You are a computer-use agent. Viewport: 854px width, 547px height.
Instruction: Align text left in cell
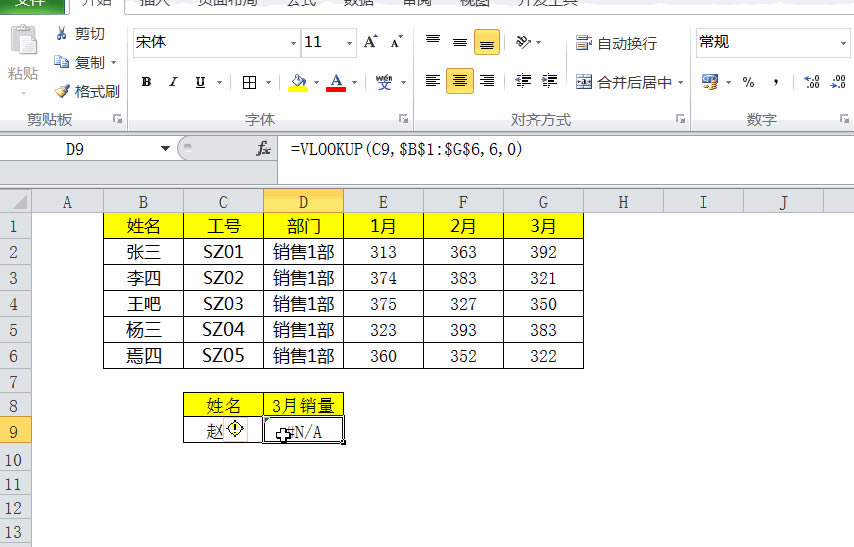[x=433, y=81]
